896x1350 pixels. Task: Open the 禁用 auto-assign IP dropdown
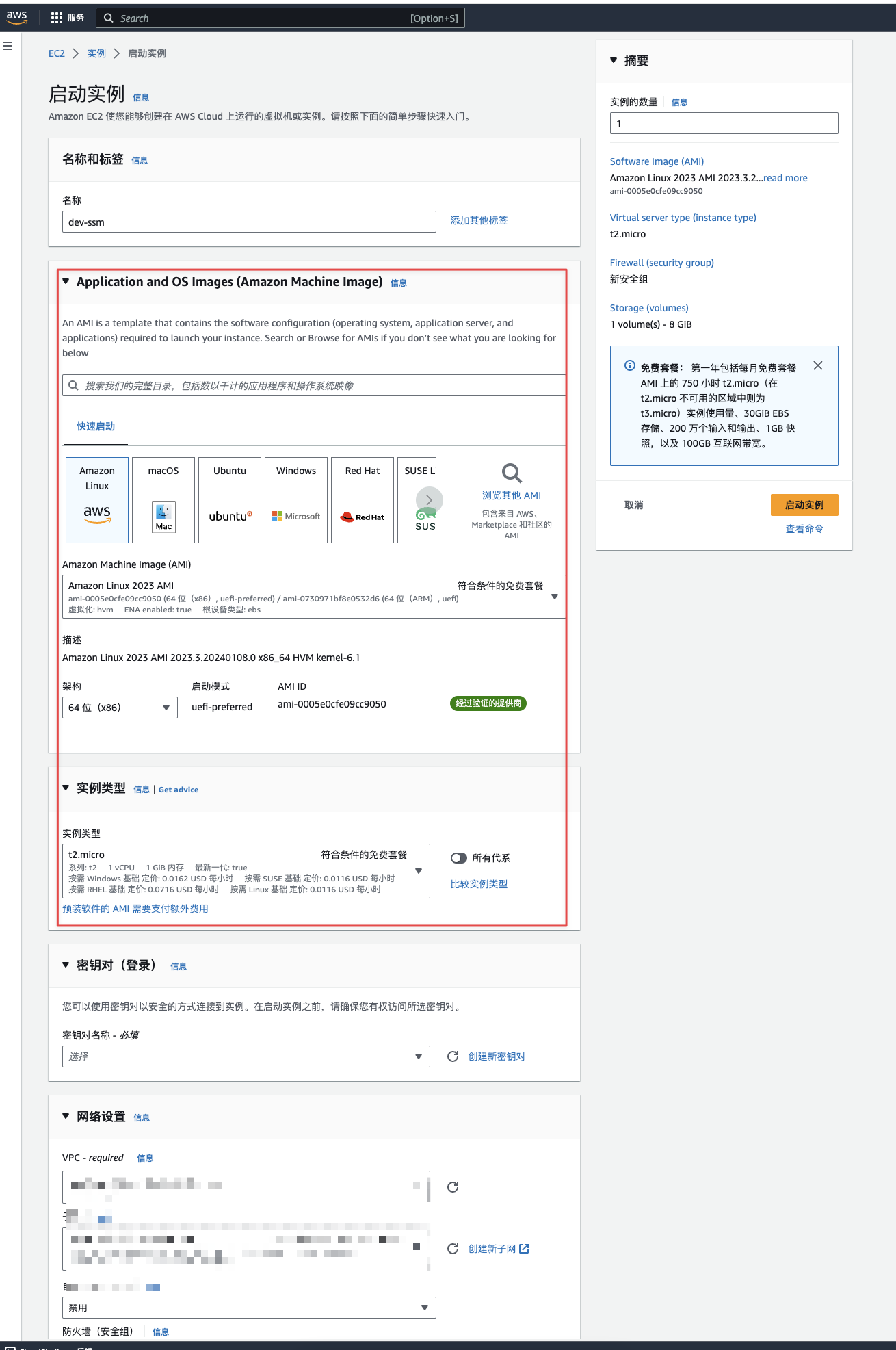pyautogui.click(x=249, y=1308)
